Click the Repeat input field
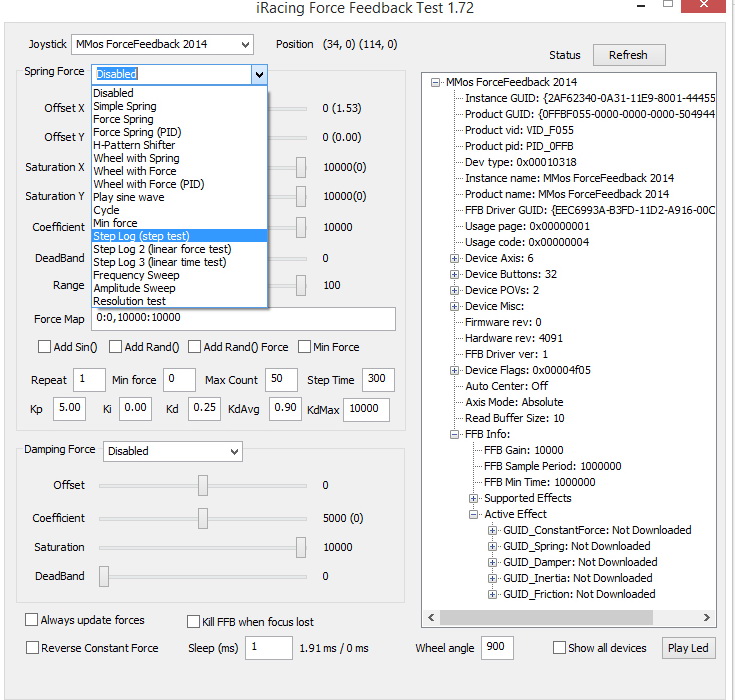Image resolution: width=735 pixels, height=700 pixels. pos(89,380)
